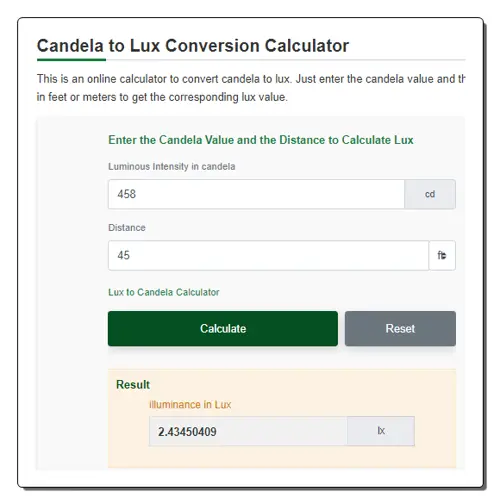Click the Candela to Lux Conversion Calculator title

193,46
